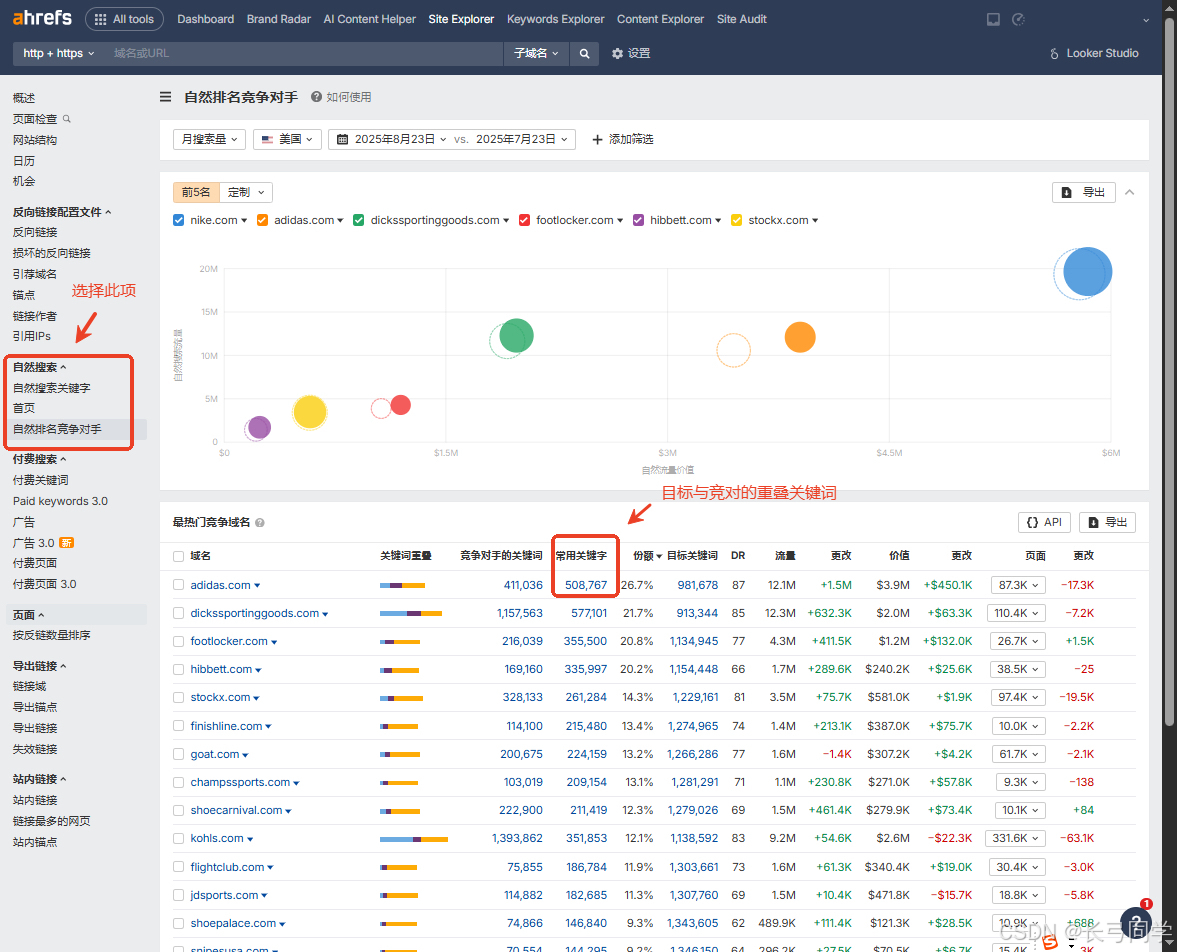The height and width of the screenshot is (952, 1177).
Task: Open the 定制 dropdown
Action: (x=246, y=192)
